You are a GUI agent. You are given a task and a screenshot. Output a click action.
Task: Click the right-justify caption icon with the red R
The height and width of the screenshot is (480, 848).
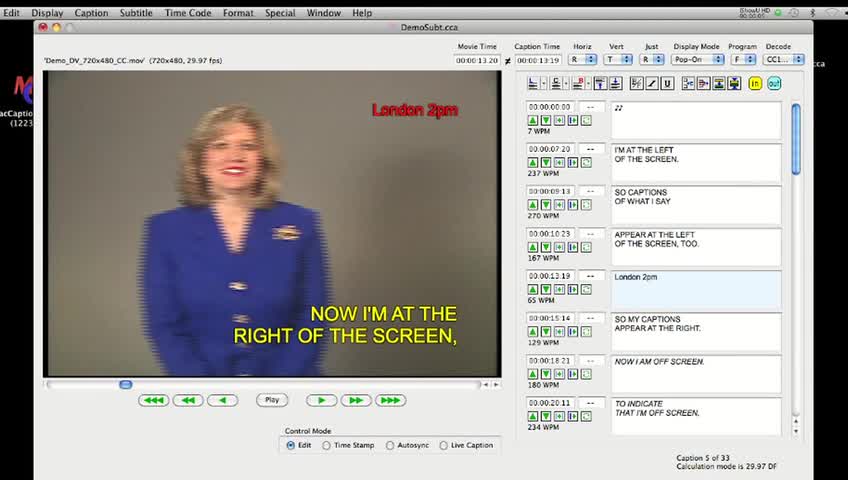pyautogui.click(x=578, y=83)
